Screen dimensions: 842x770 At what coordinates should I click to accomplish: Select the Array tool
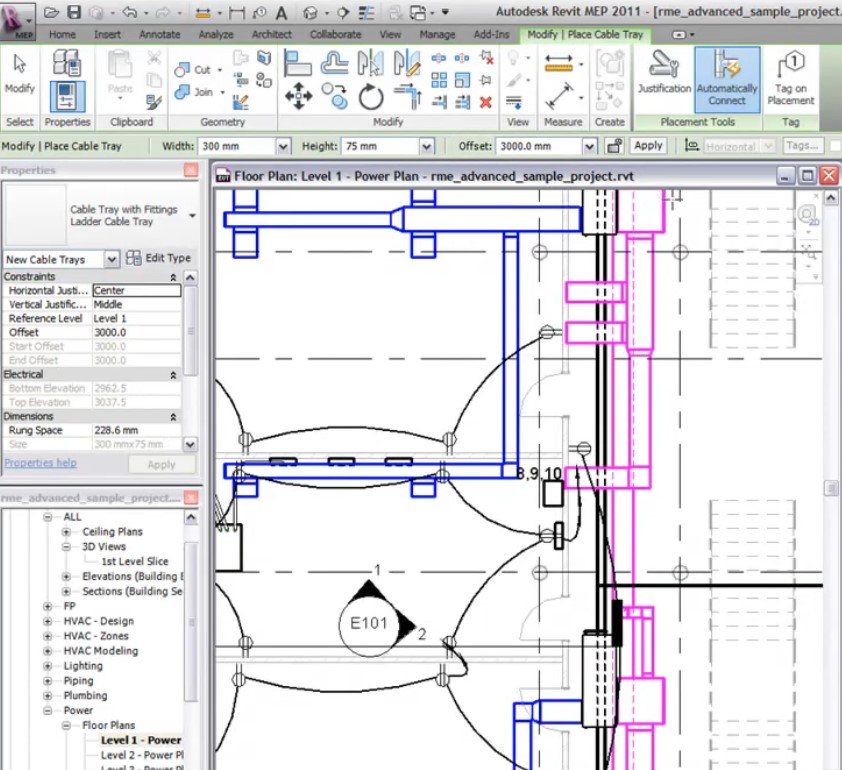[439, 81]
